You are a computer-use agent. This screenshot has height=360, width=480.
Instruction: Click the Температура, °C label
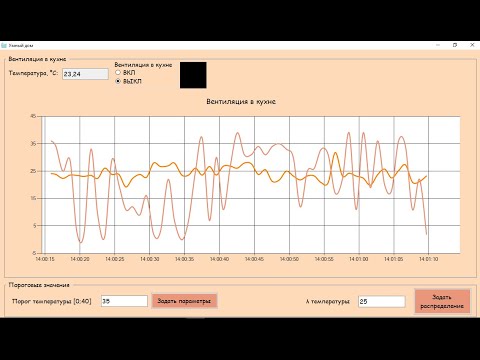coord(33,73)
